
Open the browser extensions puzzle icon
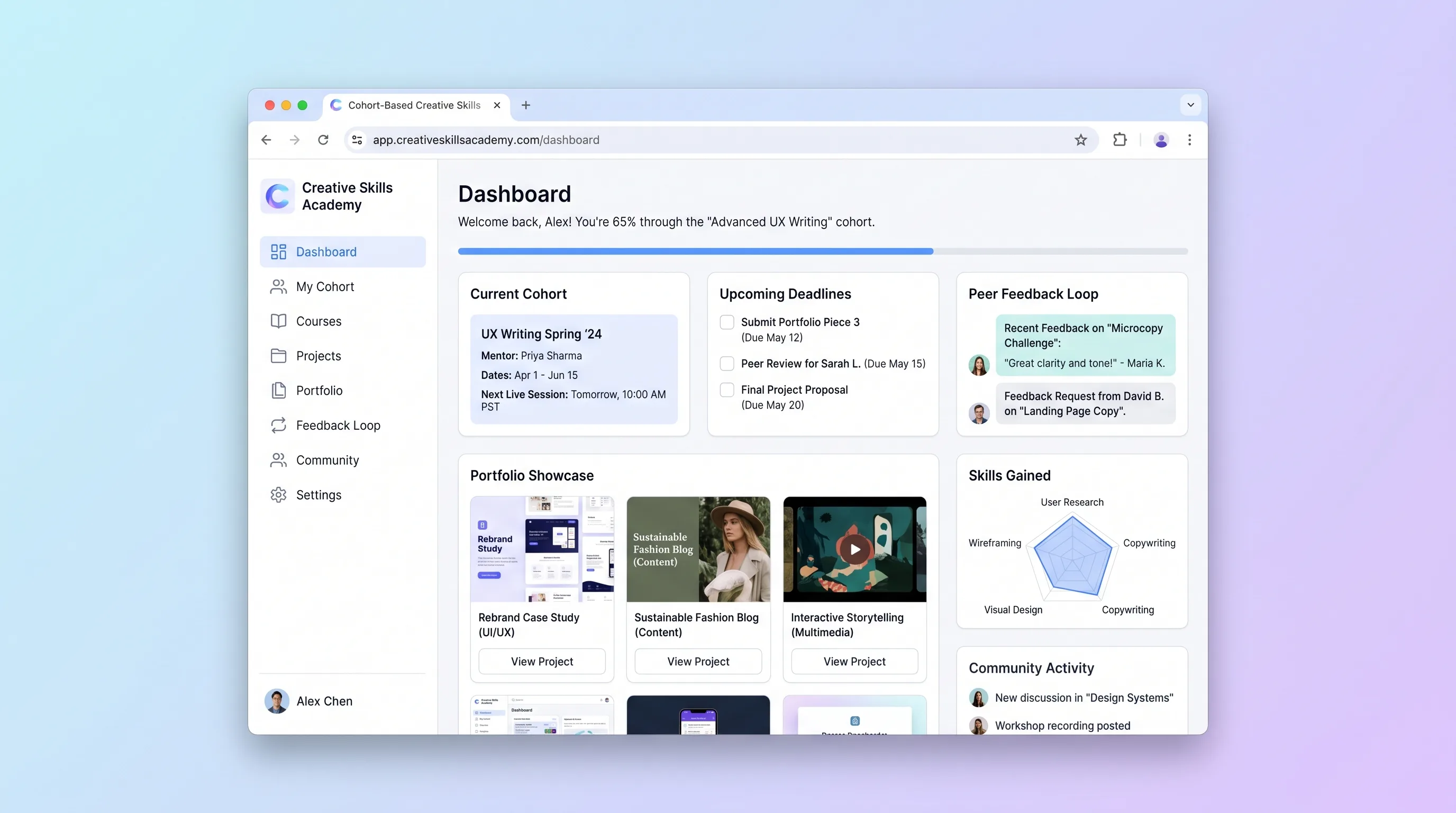1120,140
